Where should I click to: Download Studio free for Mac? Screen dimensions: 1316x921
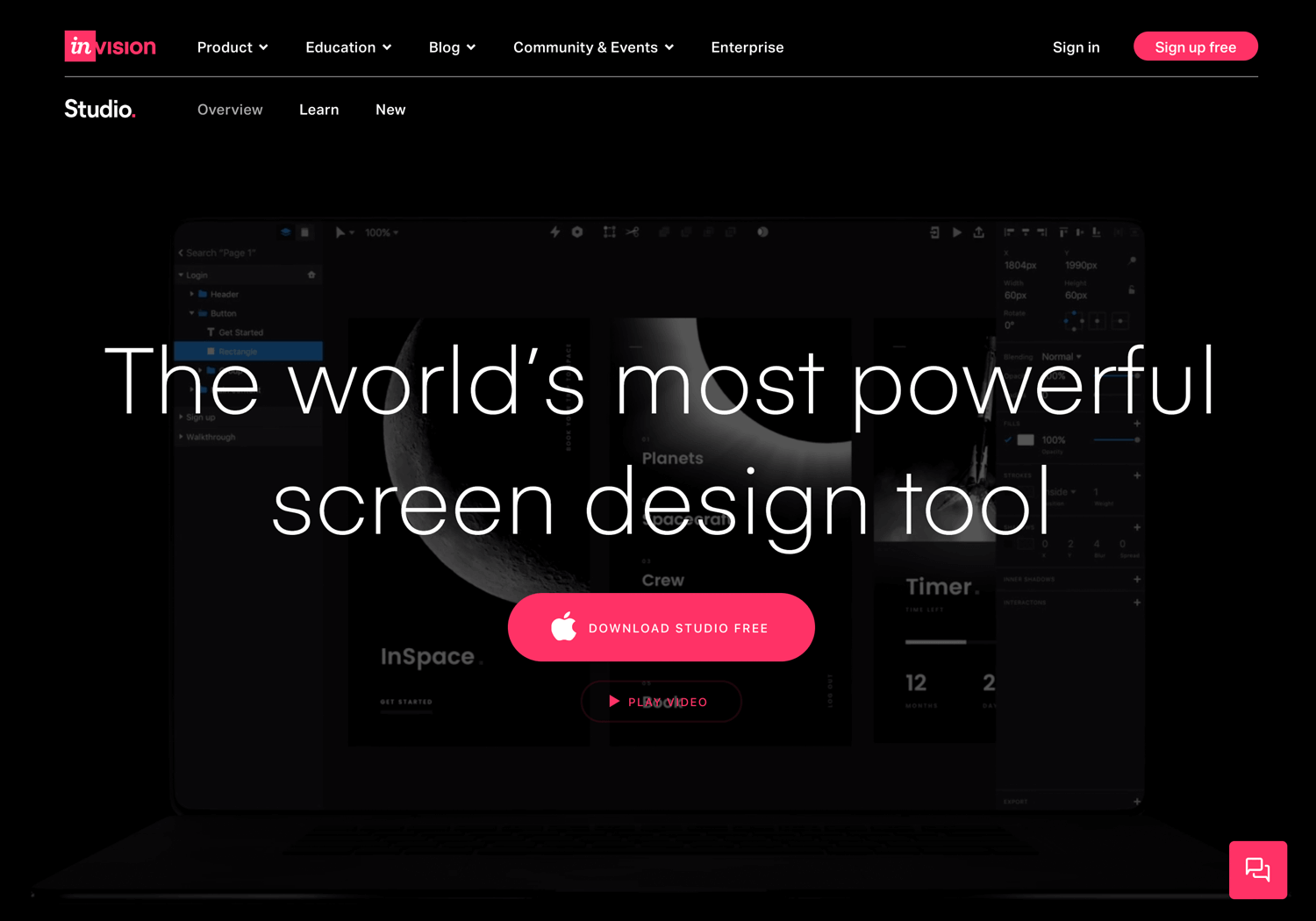(661, 627)
